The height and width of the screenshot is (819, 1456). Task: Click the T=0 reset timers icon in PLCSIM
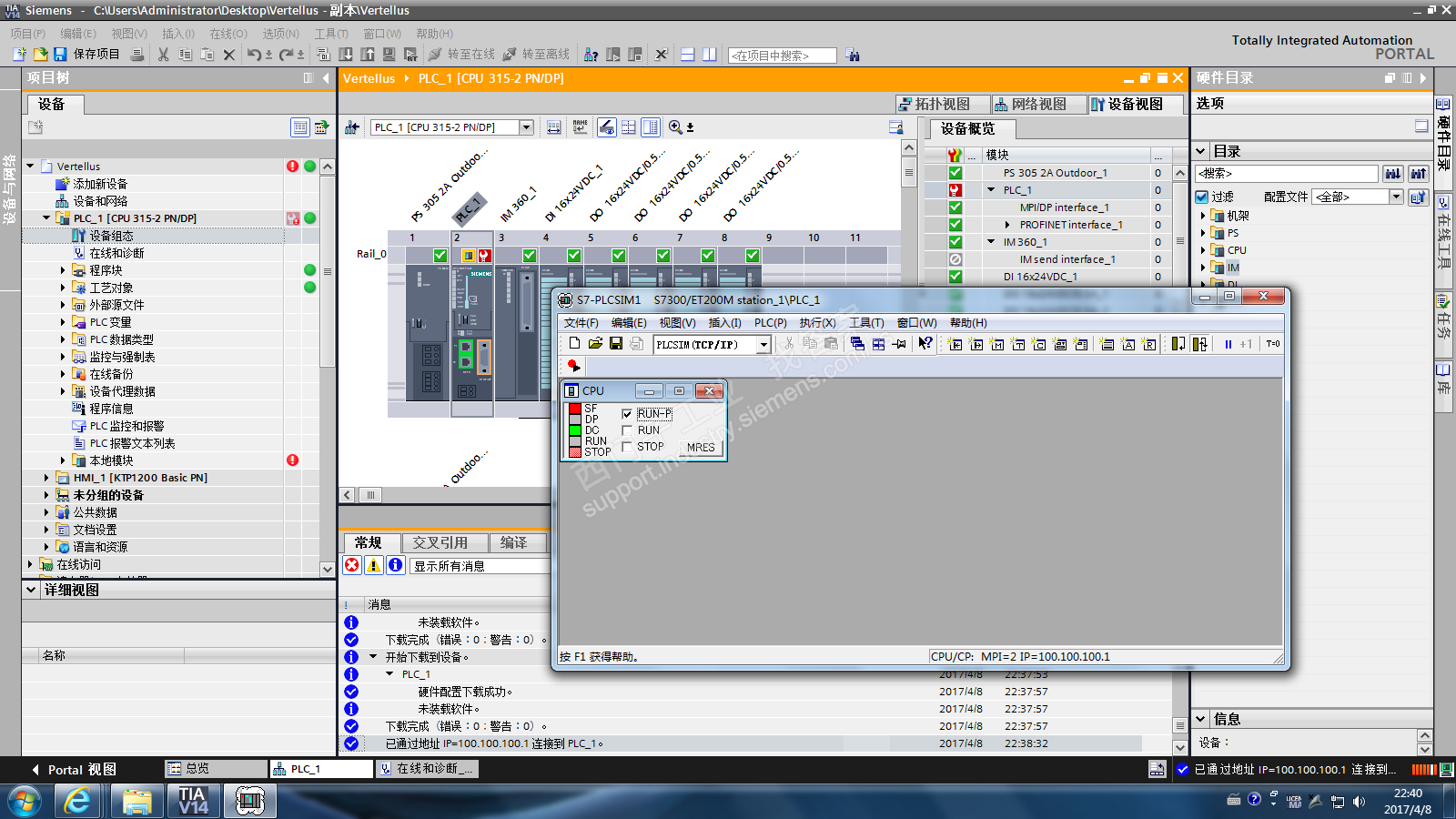(1272, 344)
